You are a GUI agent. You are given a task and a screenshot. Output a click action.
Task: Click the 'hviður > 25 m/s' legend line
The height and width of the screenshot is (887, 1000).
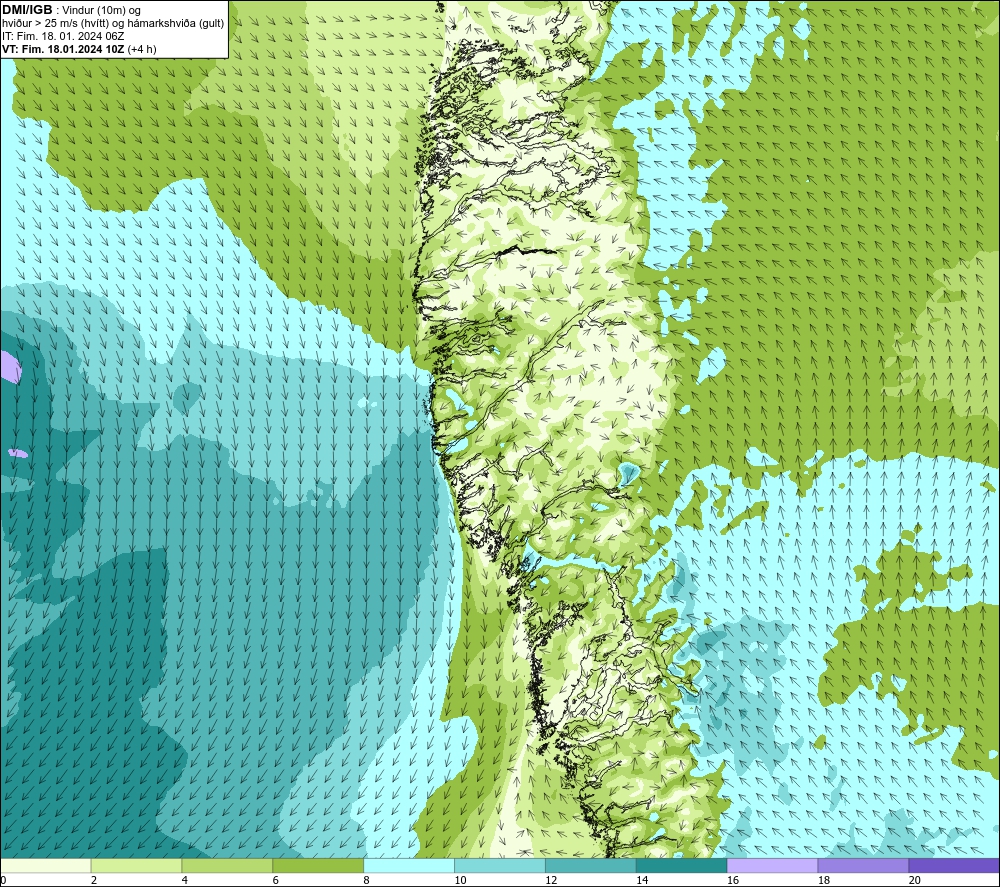pyautogui.click(x=113, y=24)
